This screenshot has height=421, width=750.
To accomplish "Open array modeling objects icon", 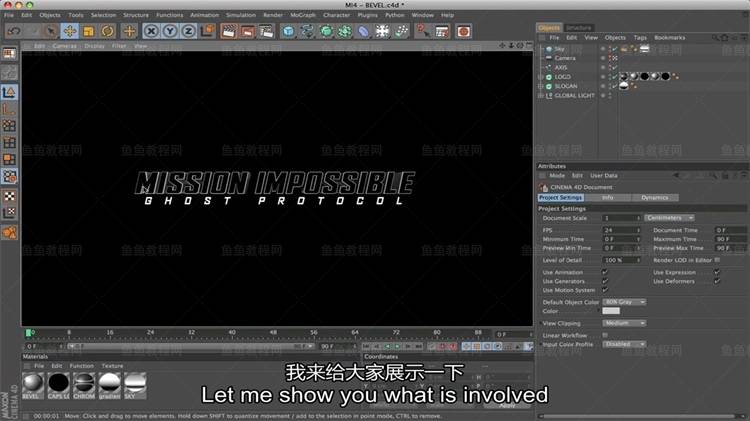I will click(345, 32).
